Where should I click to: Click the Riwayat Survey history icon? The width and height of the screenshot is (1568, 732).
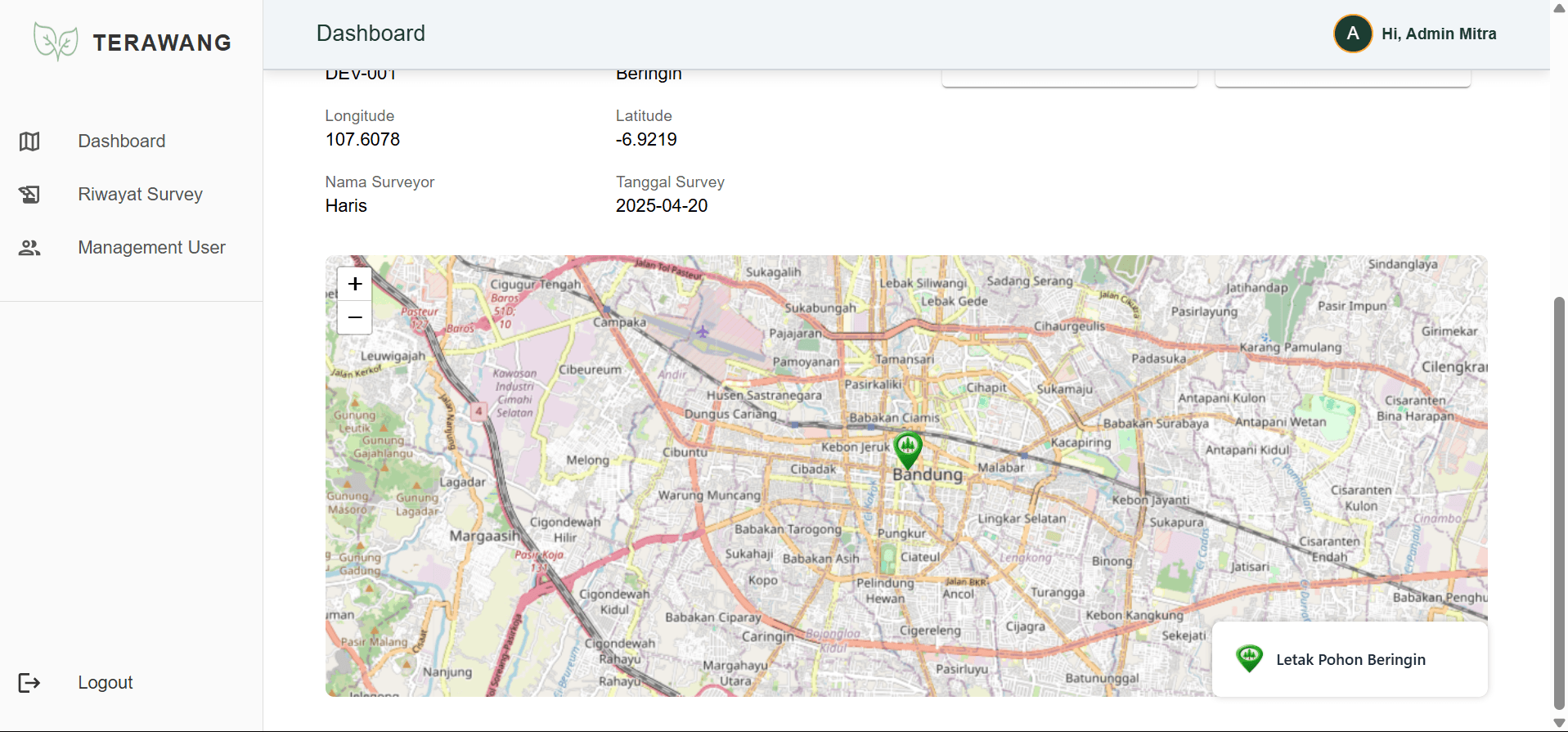(29, 195)
